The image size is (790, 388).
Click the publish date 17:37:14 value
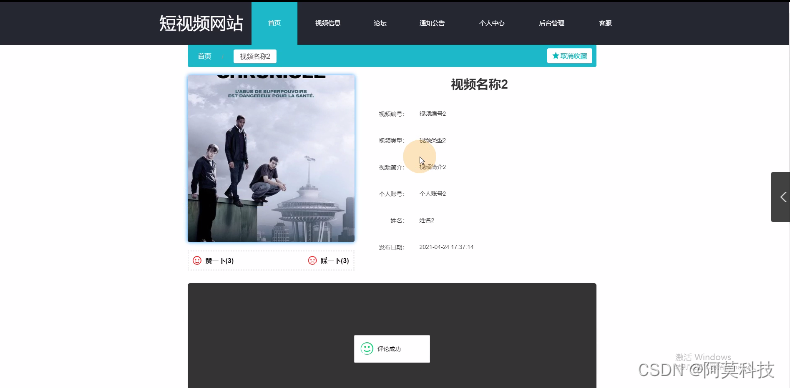click(x=446, y=247)
